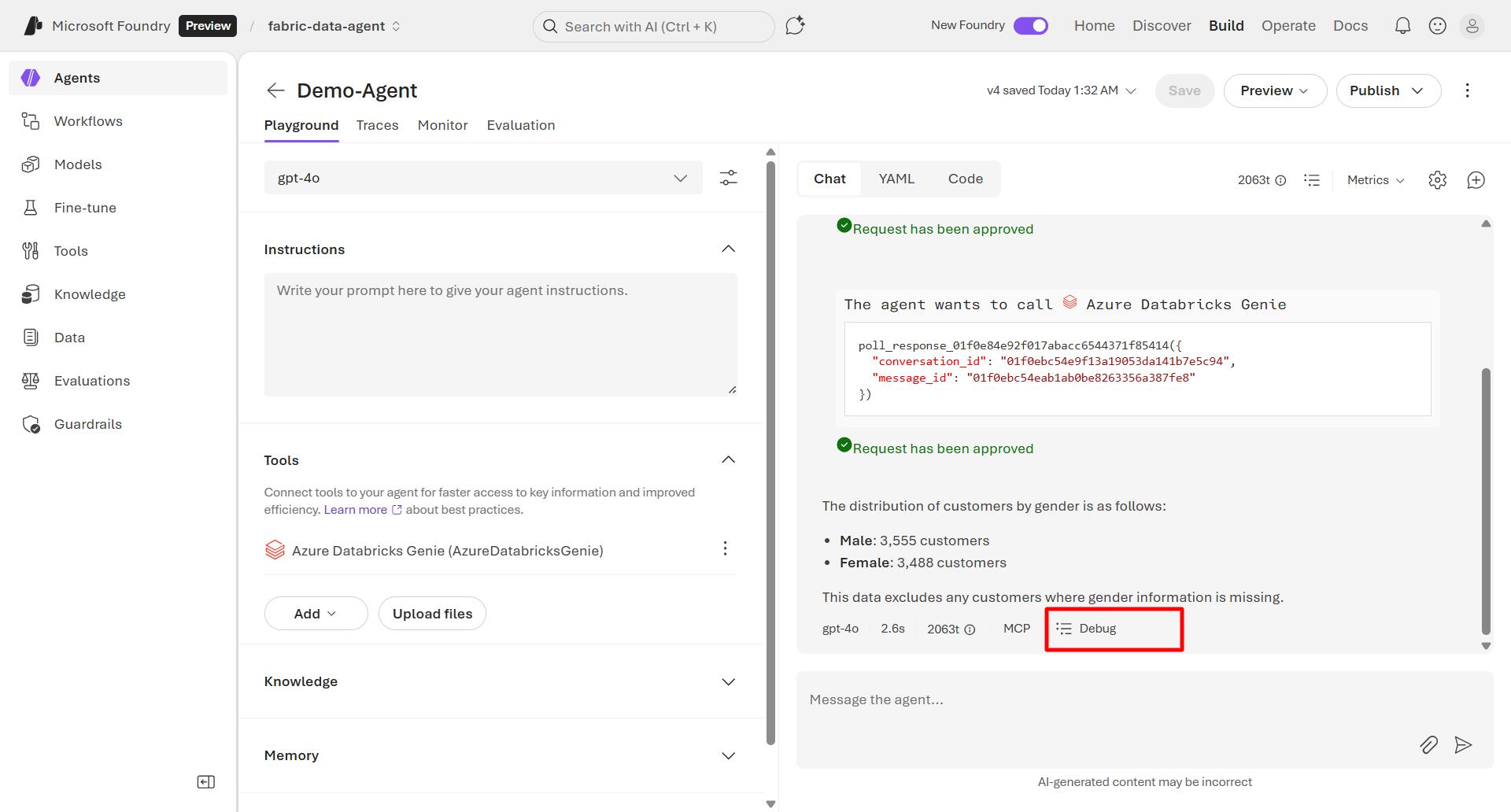Click the Workflows sidebar icon
The image size is (1511, 812).
tap(31, 121)
